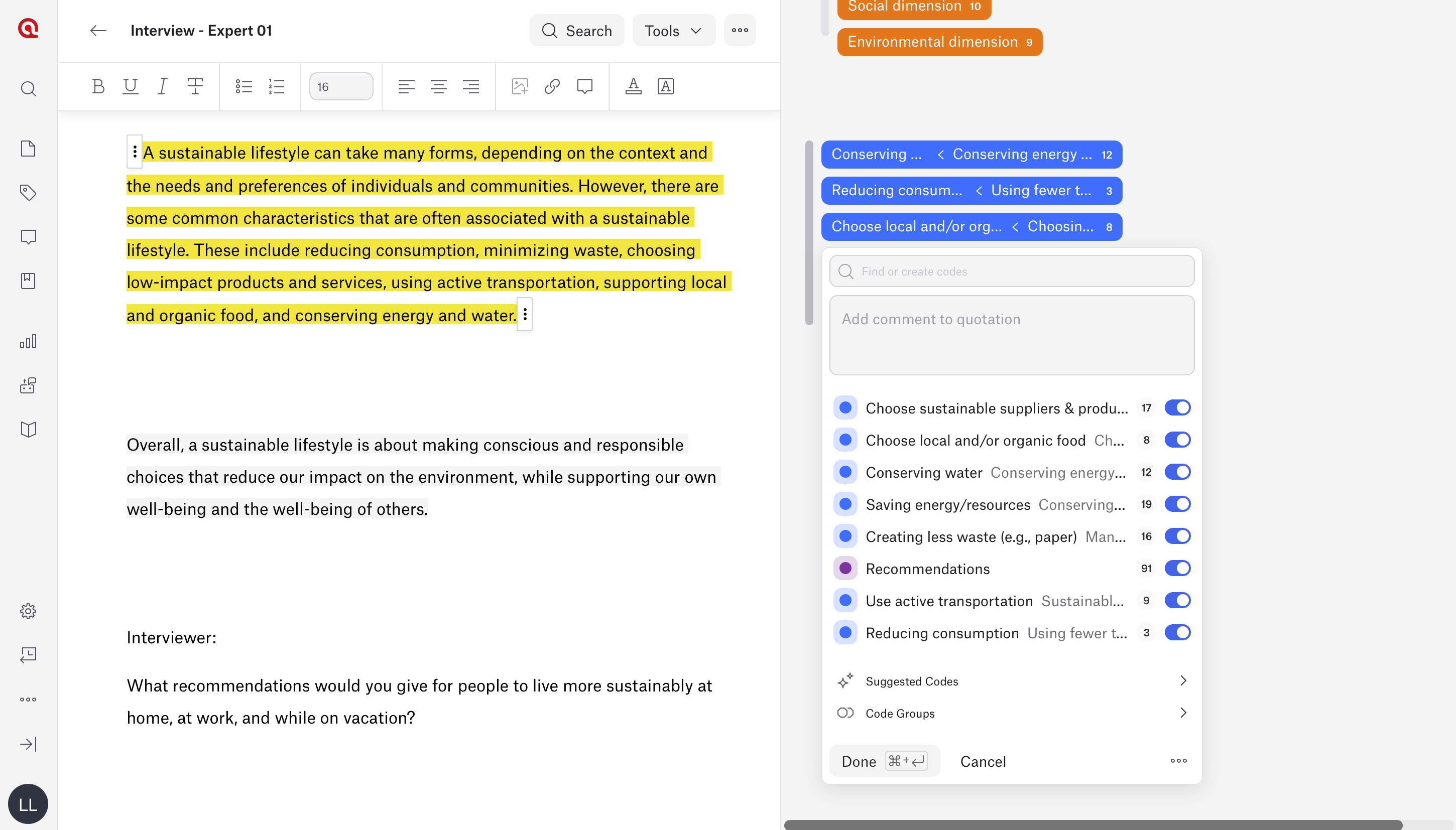Focus the Find or create codes field
Viewport: 1456px width, 830px height.
point(1012,271)
